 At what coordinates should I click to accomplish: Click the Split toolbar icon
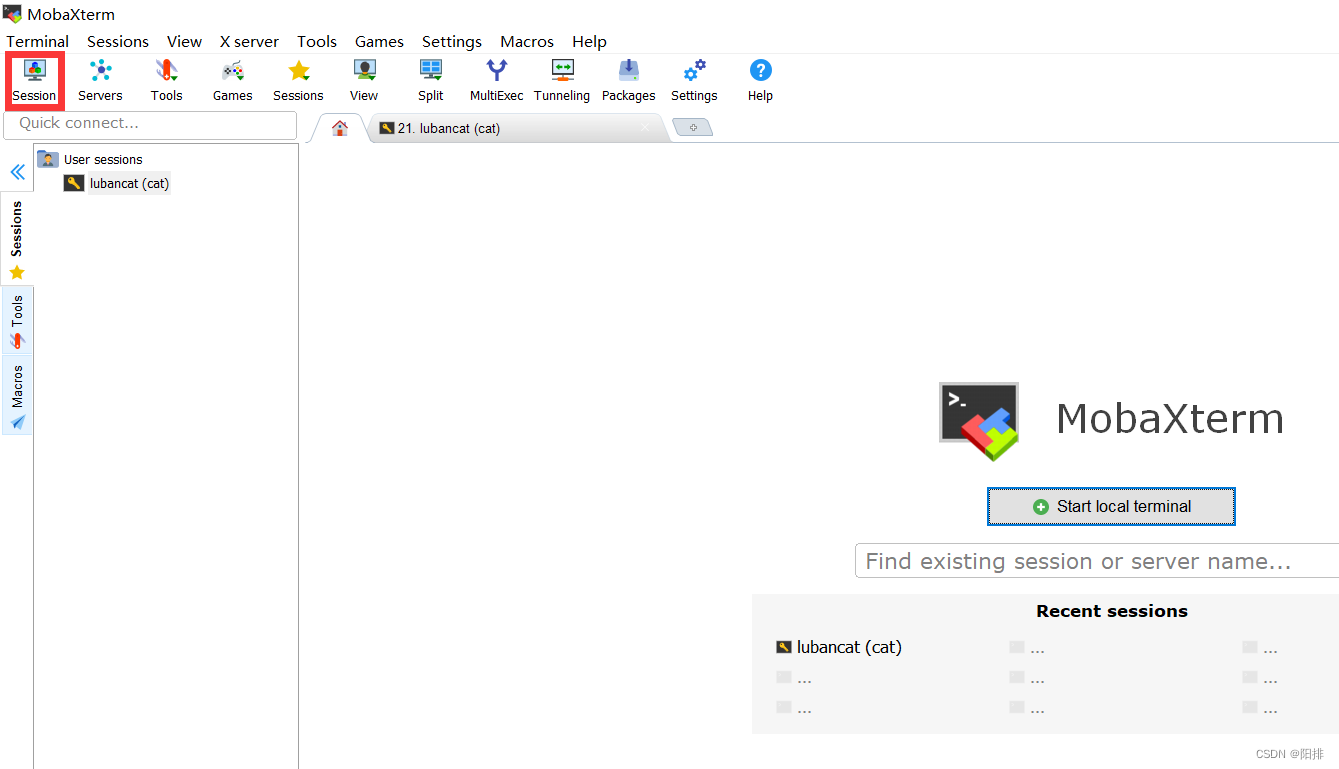431,81
